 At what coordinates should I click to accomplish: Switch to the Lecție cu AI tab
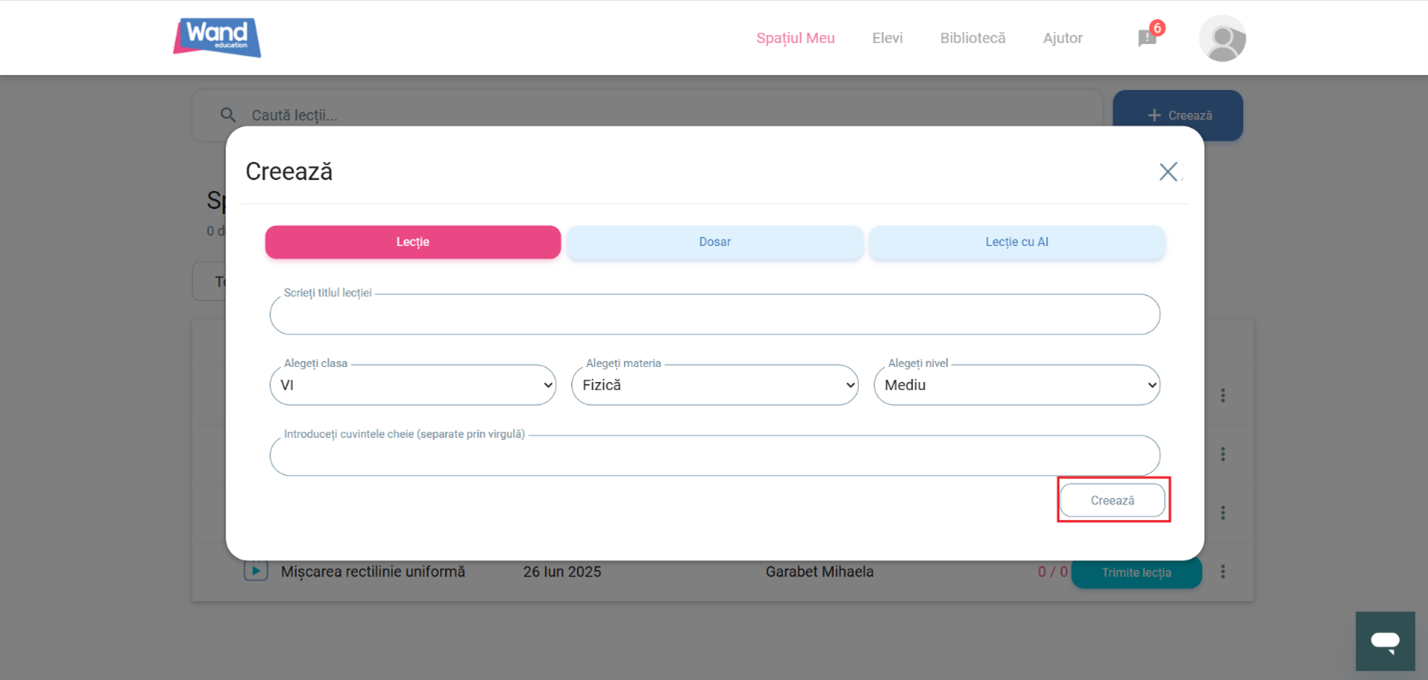coord(1016,242)
